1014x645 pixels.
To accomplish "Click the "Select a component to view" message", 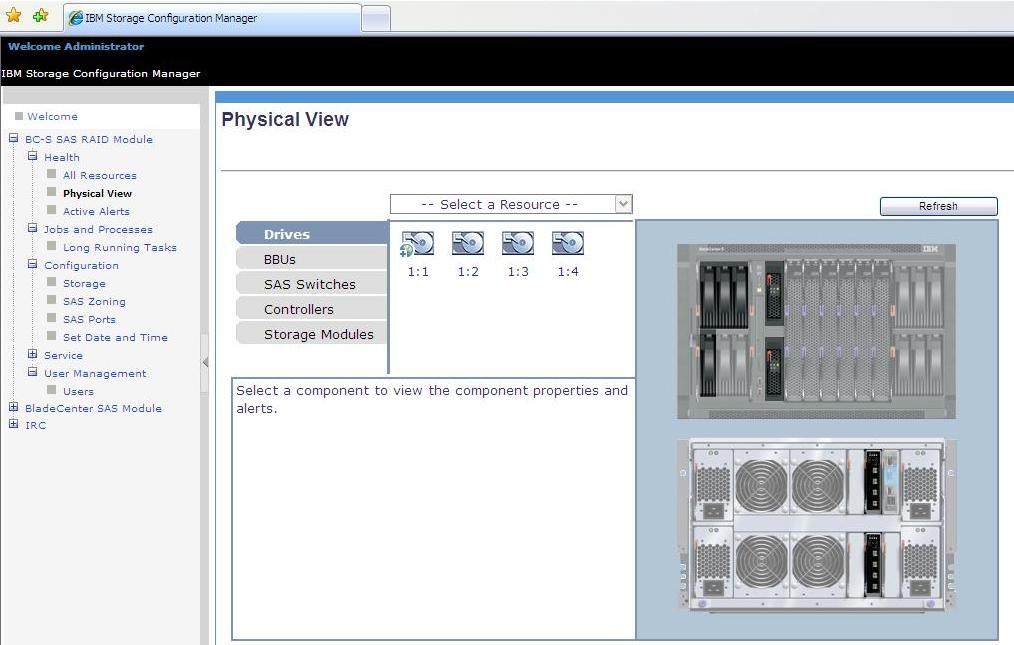I will click(432, 399).
